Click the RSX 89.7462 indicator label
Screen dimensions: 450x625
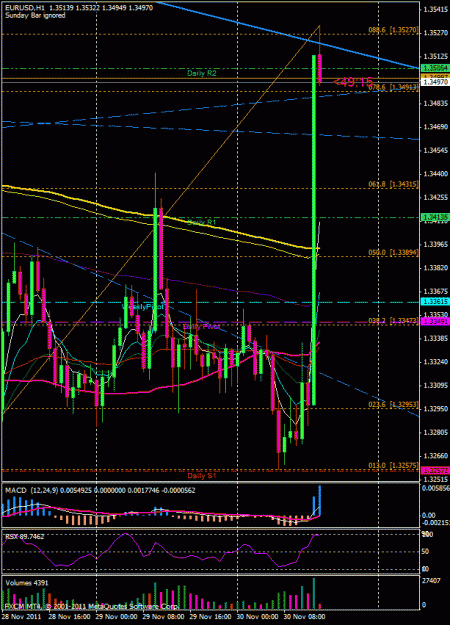(x=25, y=537)
